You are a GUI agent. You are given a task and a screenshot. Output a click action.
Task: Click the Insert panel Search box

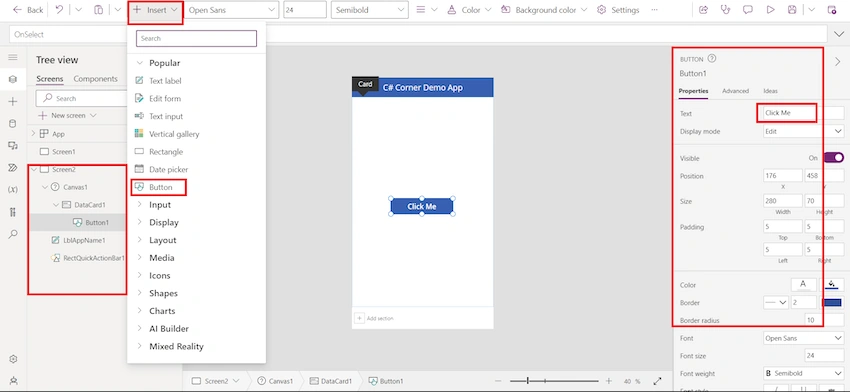point(196,38)
